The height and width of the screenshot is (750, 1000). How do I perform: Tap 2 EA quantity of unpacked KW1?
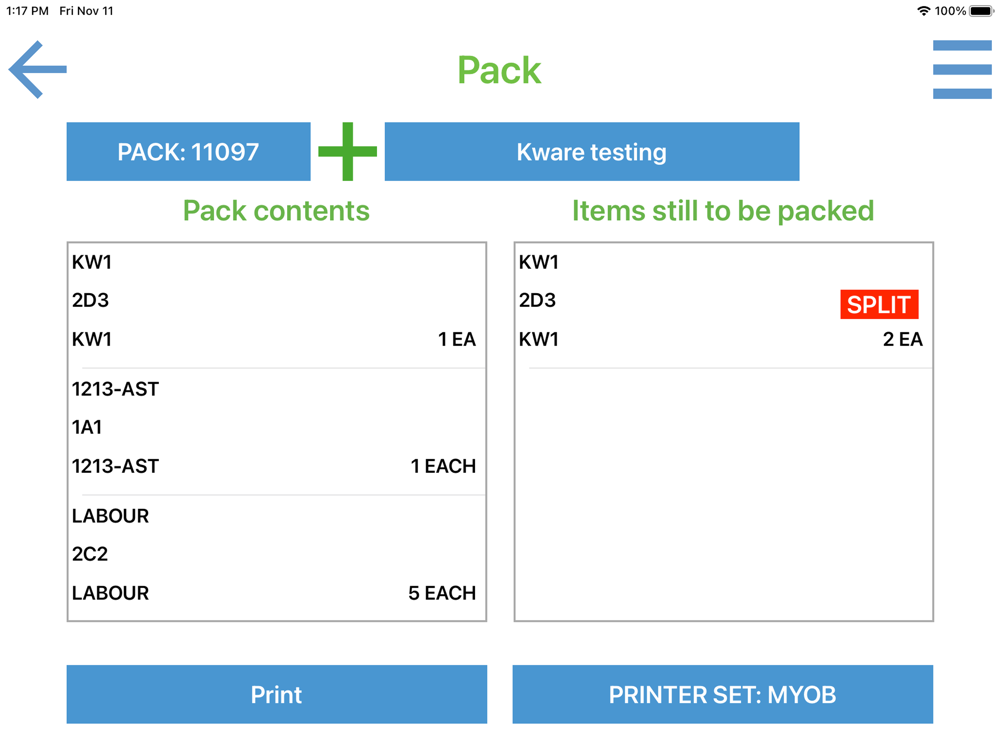coord(902,340)
